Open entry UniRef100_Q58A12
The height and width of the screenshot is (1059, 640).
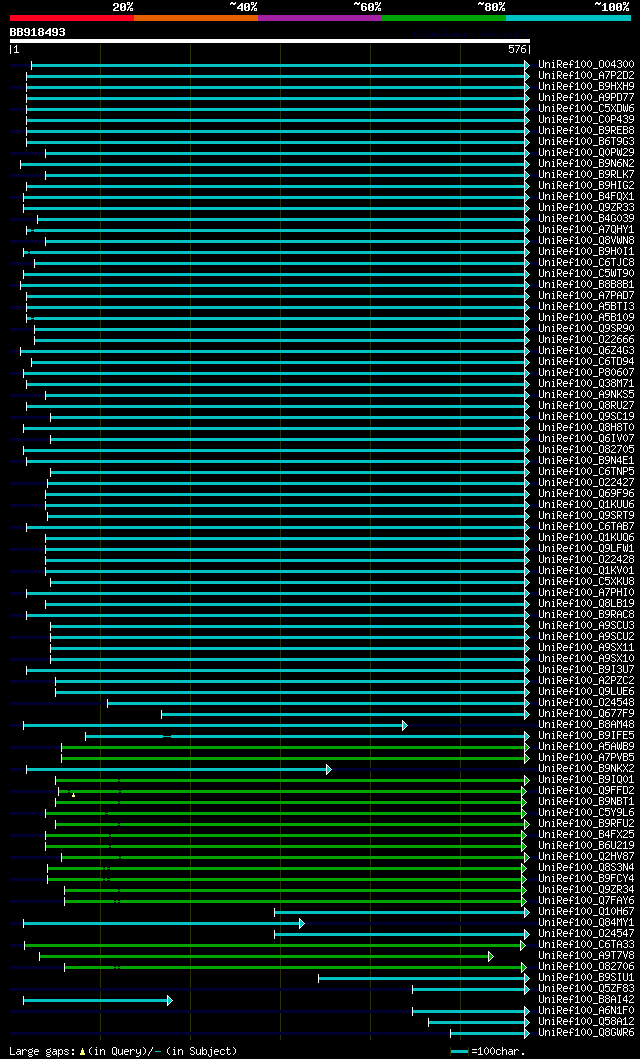tap(586, 1023)
